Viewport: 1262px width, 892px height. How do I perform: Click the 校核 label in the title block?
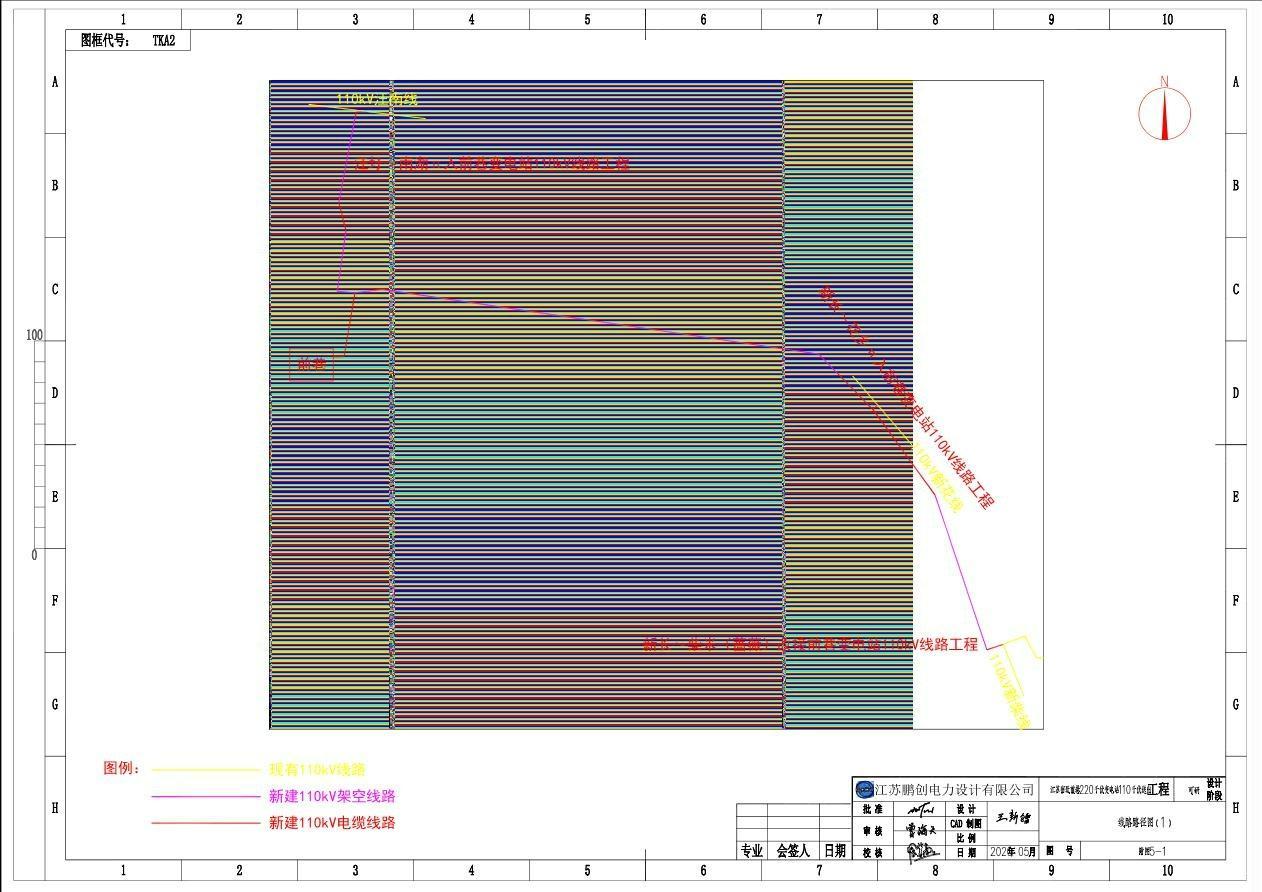(872, 852)
